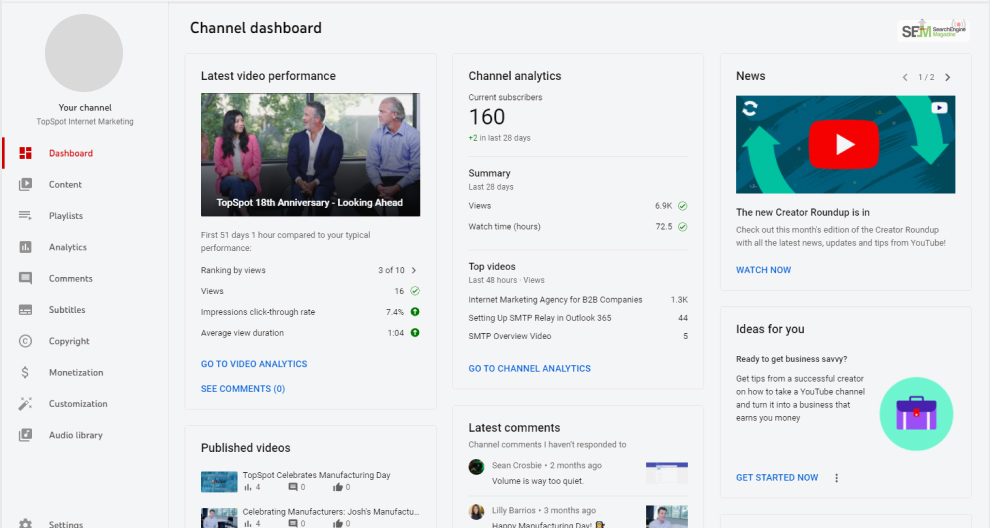Open TopSpot 18th Anniversary video thumbnail
Viewport: 990px width, 528px height.
click(x=310, y=155)
